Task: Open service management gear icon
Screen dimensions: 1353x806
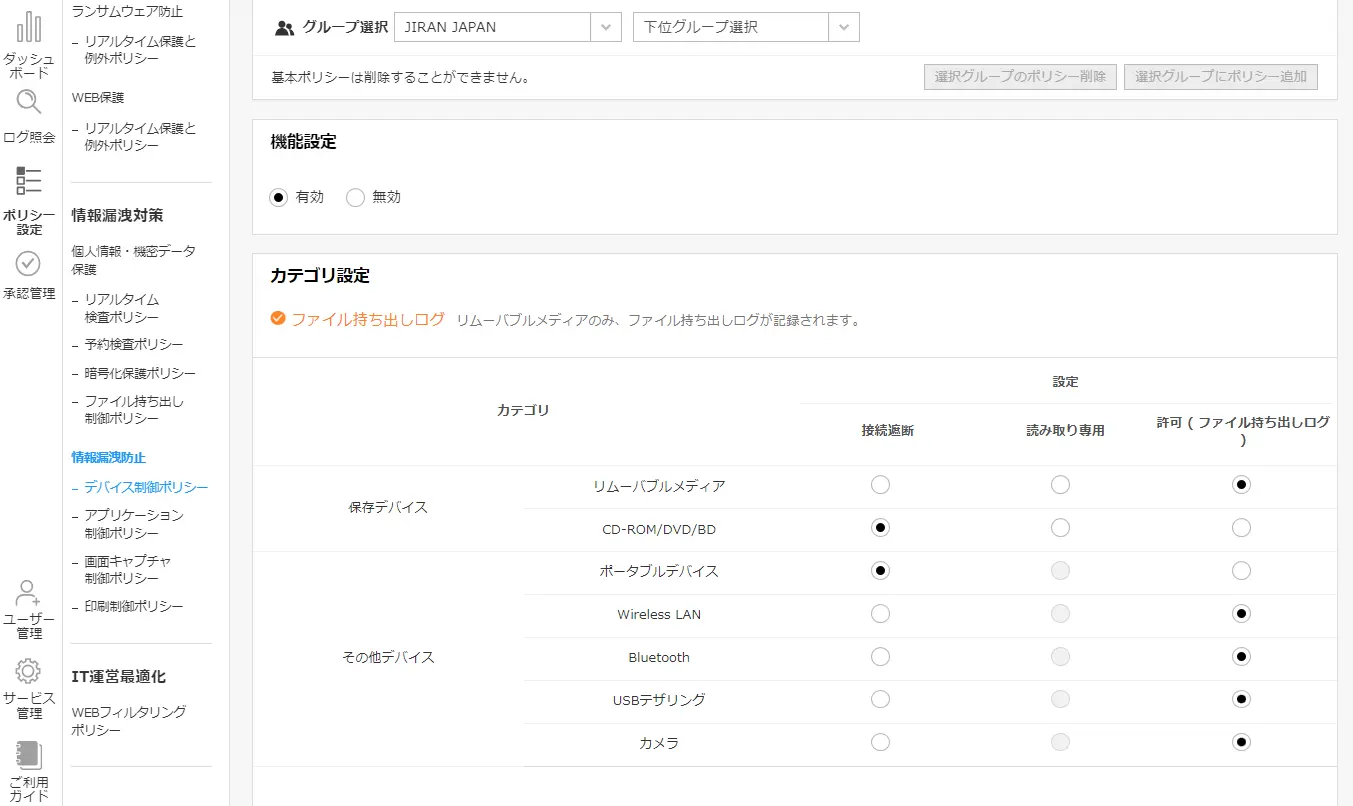Action: (x=29, y=671)
